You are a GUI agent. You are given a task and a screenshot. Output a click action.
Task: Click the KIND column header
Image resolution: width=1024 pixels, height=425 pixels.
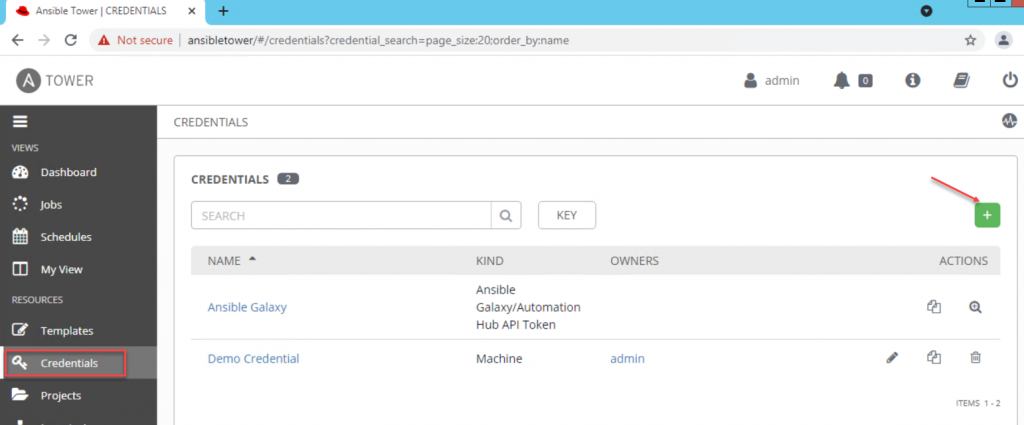[x=490, y=261]
